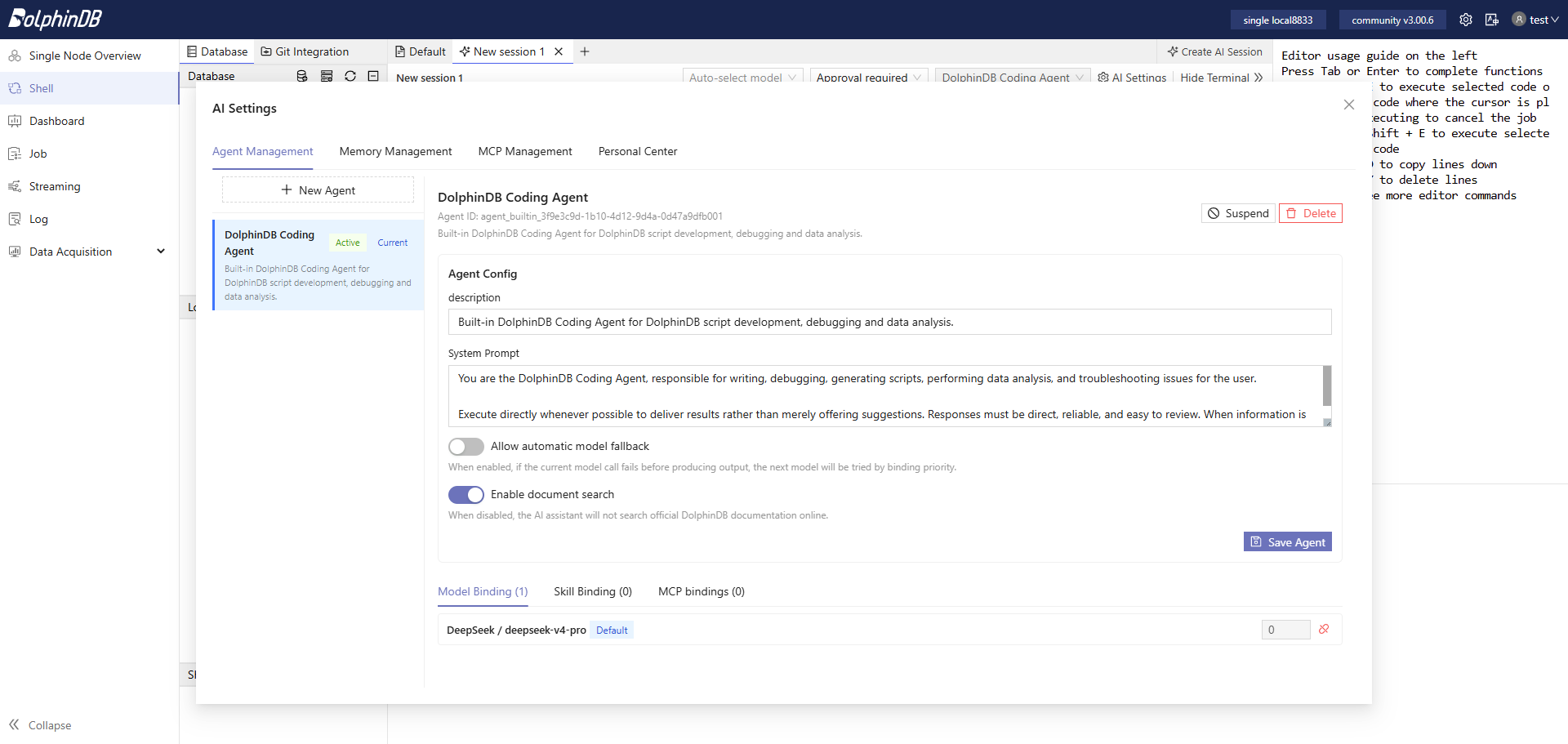Click the community v3.00.6 version badge
This screenshot has height=744, width=1568.
click(x=1392, y=20)
